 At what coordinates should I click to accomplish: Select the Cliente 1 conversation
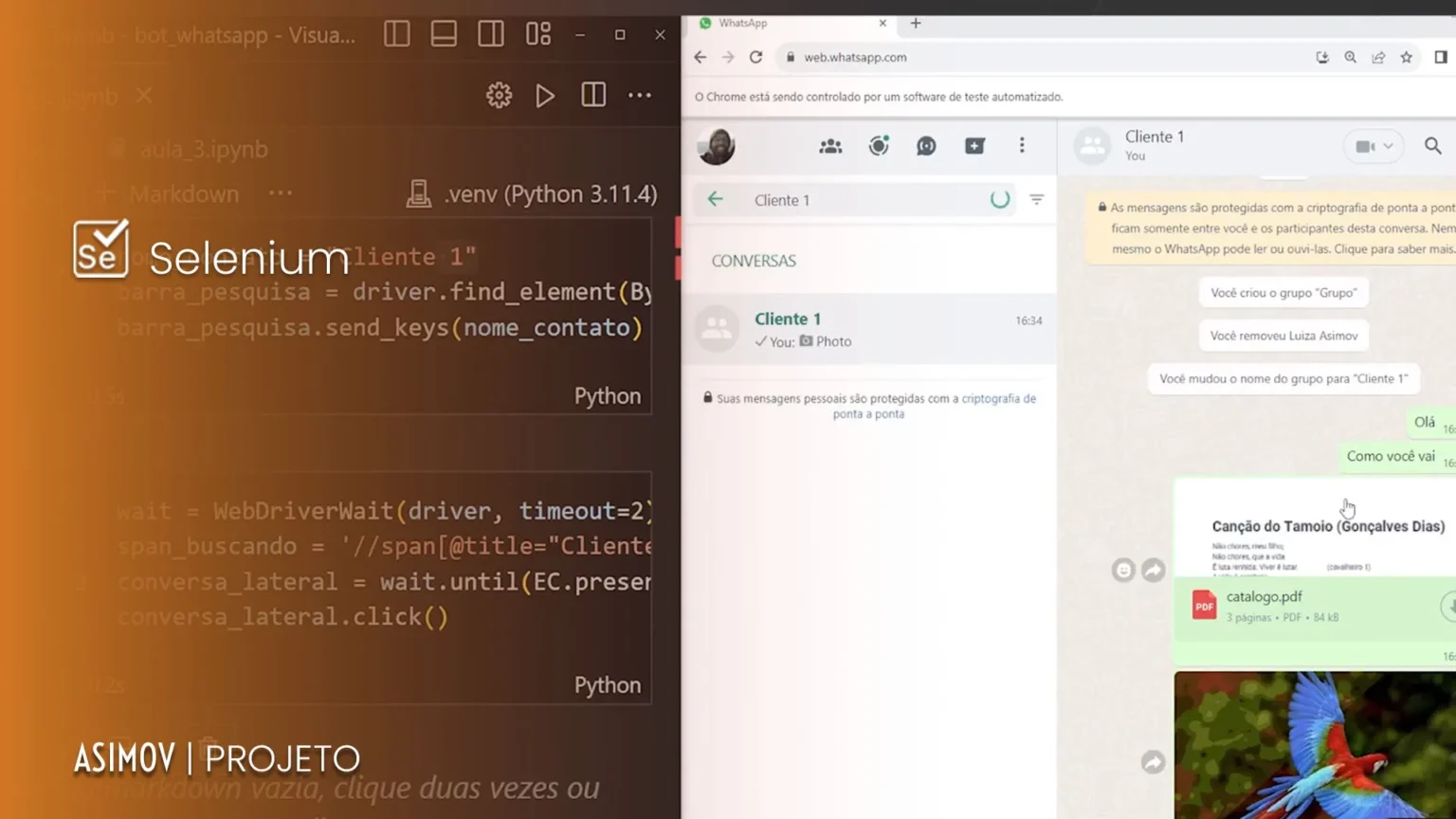[x=870, y=329]
